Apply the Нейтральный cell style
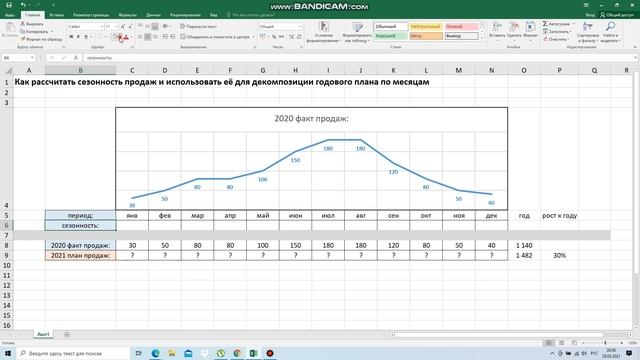This screenshot has width=640, height=360. (x=425, y=27)
